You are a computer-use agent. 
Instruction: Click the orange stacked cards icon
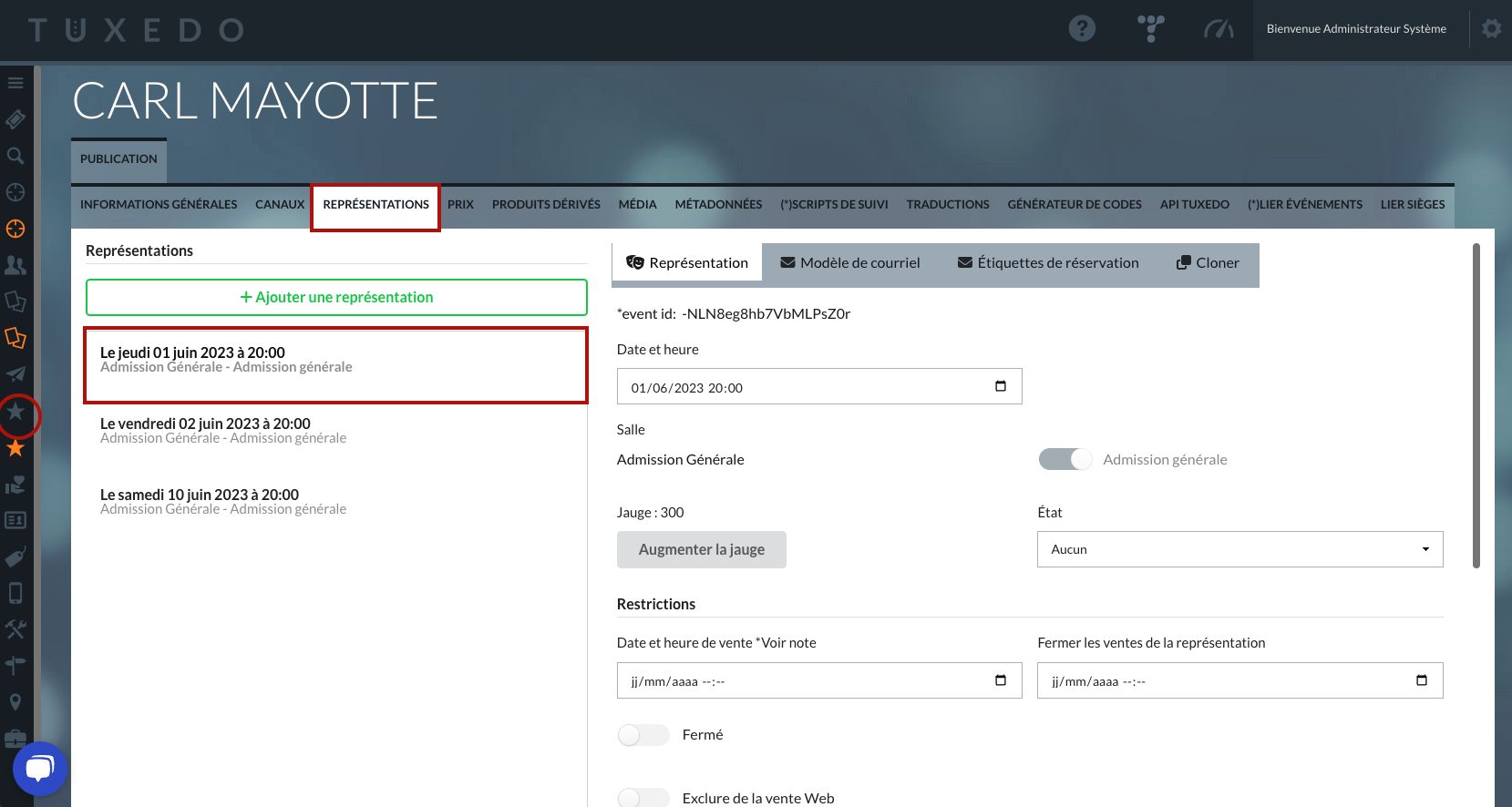pyautogui.click(x=15, y=338)
